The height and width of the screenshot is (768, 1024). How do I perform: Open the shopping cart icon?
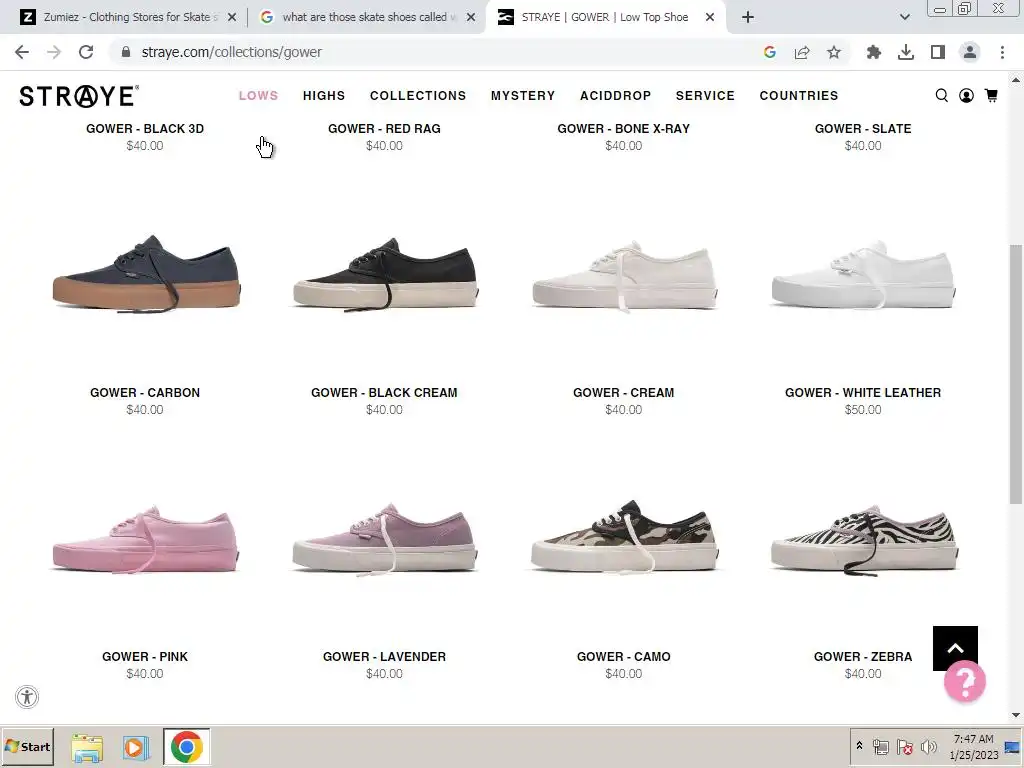click(991, 95)
